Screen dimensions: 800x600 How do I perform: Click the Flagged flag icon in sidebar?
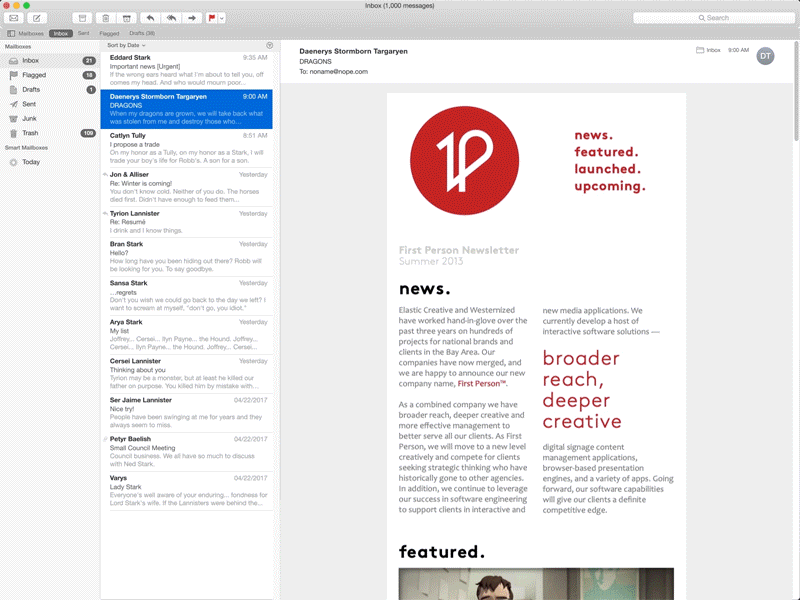coord(14,75)
